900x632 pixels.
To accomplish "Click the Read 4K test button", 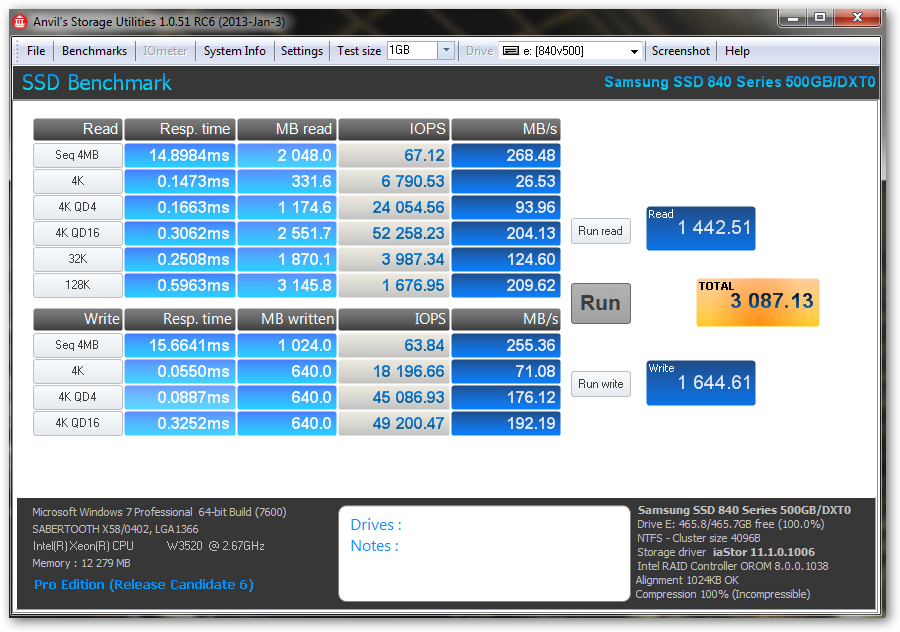I will [77, 181].
